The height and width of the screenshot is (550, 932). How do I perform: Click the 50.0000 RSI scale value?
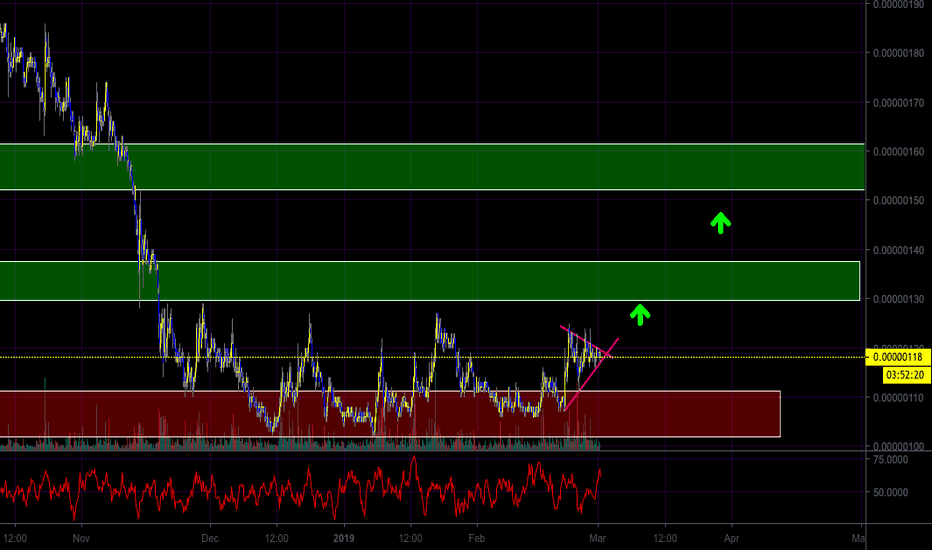pos(890,492)
